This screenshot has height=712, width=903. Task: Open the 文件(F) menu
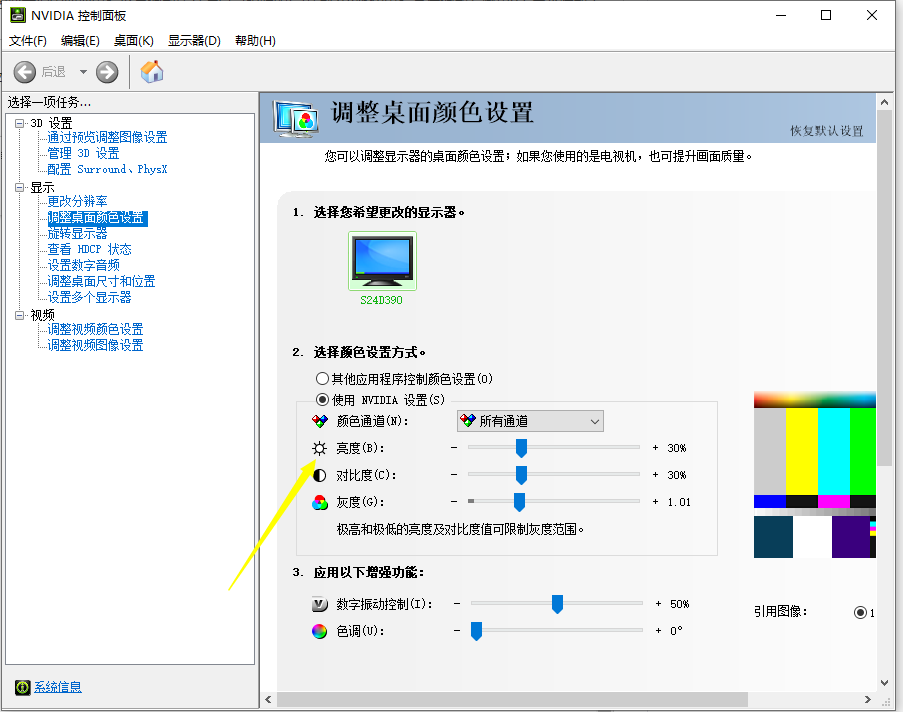[28, 41]
